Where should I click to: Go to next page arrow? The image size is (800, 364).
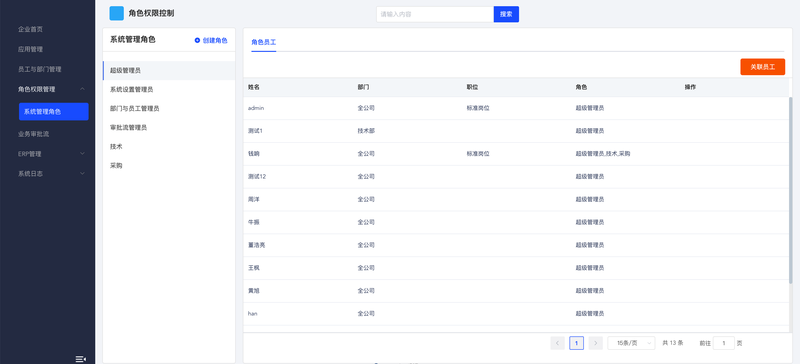[x=595, y=343]
